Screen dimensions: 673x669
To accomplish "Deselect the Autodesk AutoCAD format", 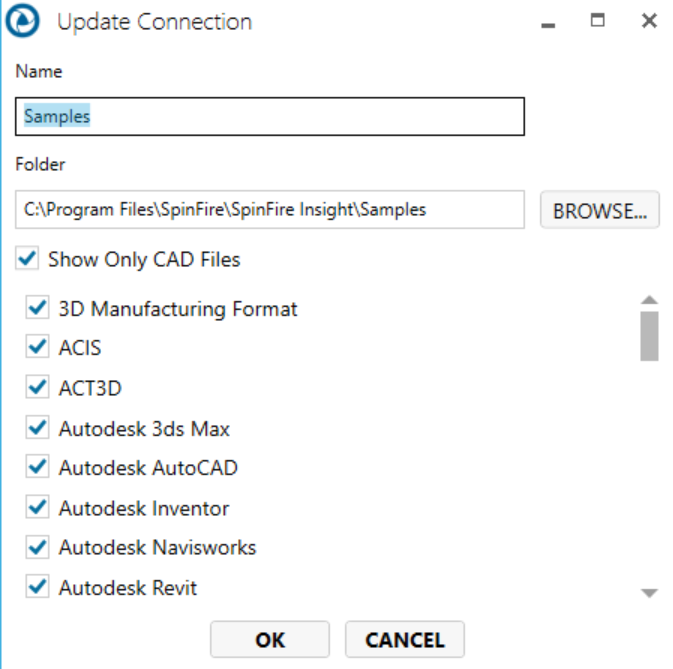I will (38, 467).
